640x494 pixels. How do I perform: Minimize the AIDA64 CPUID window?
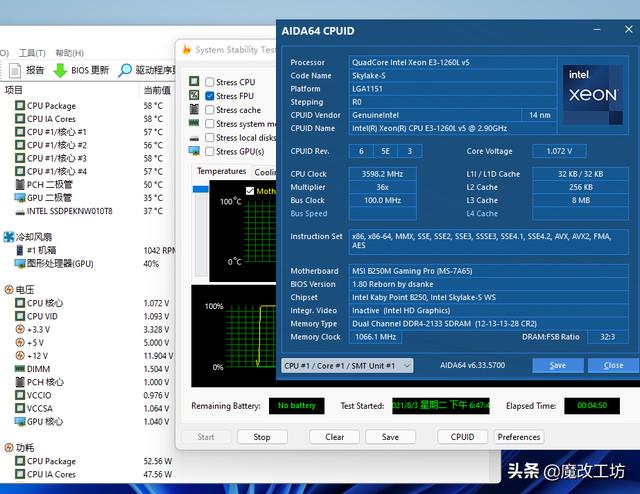tap(597, 29)
